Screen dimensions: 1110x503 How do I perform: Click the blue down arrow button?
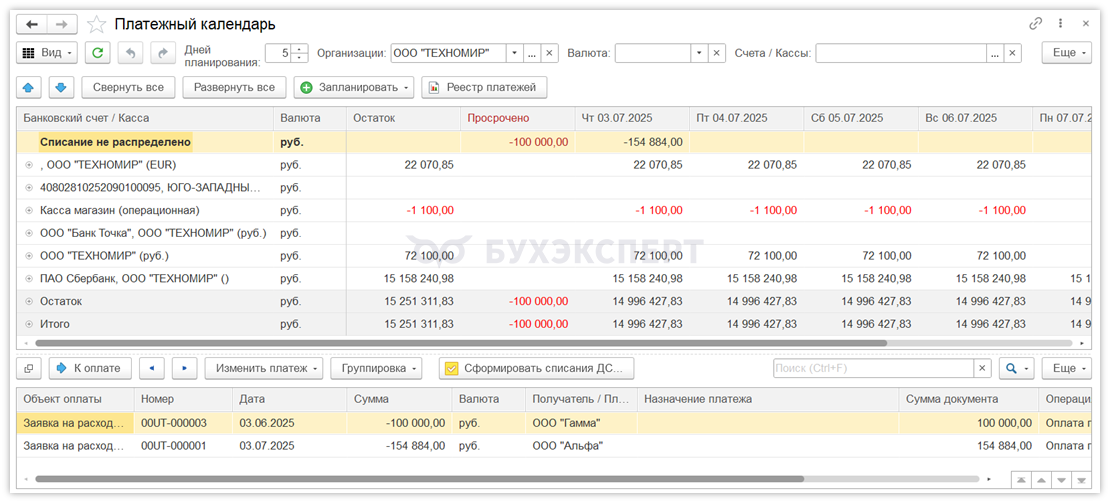(x=61, y=88)
